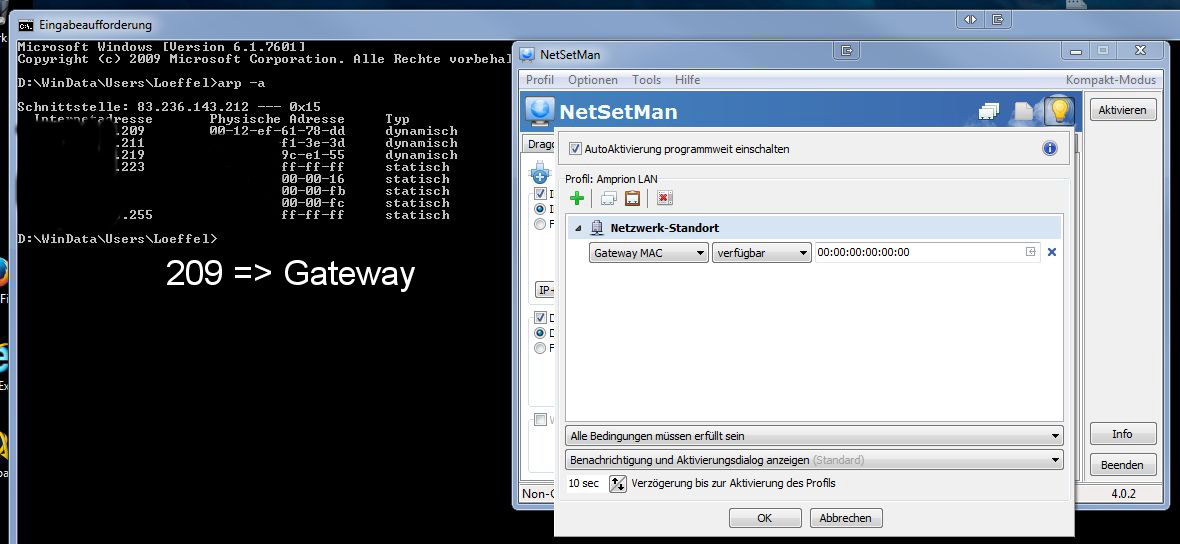This screenshot has width=1180, height=544.
Task: Click the network adapter plus icon in main window
Action: (540, 173)
